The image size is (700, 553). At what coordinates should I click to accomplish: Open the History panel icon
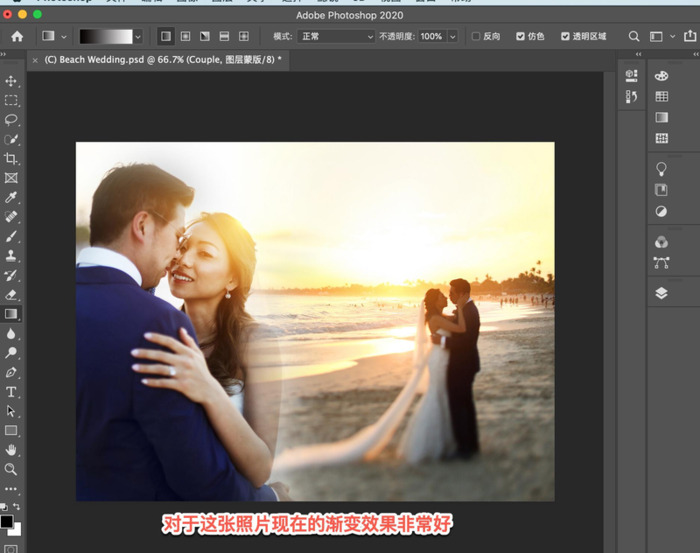point(631,96)
